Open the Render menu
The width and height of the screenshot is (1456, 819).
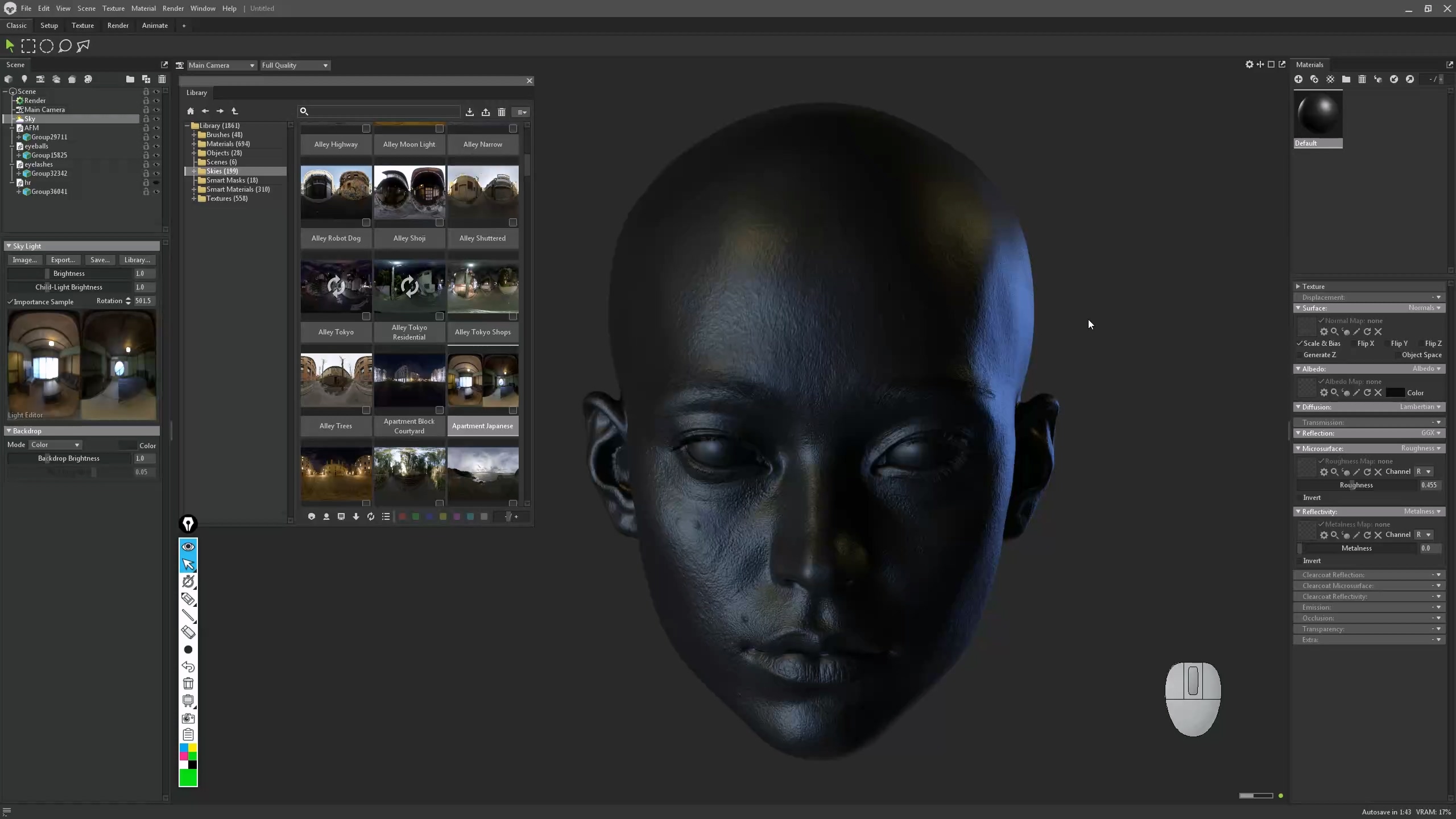[173, 9]
